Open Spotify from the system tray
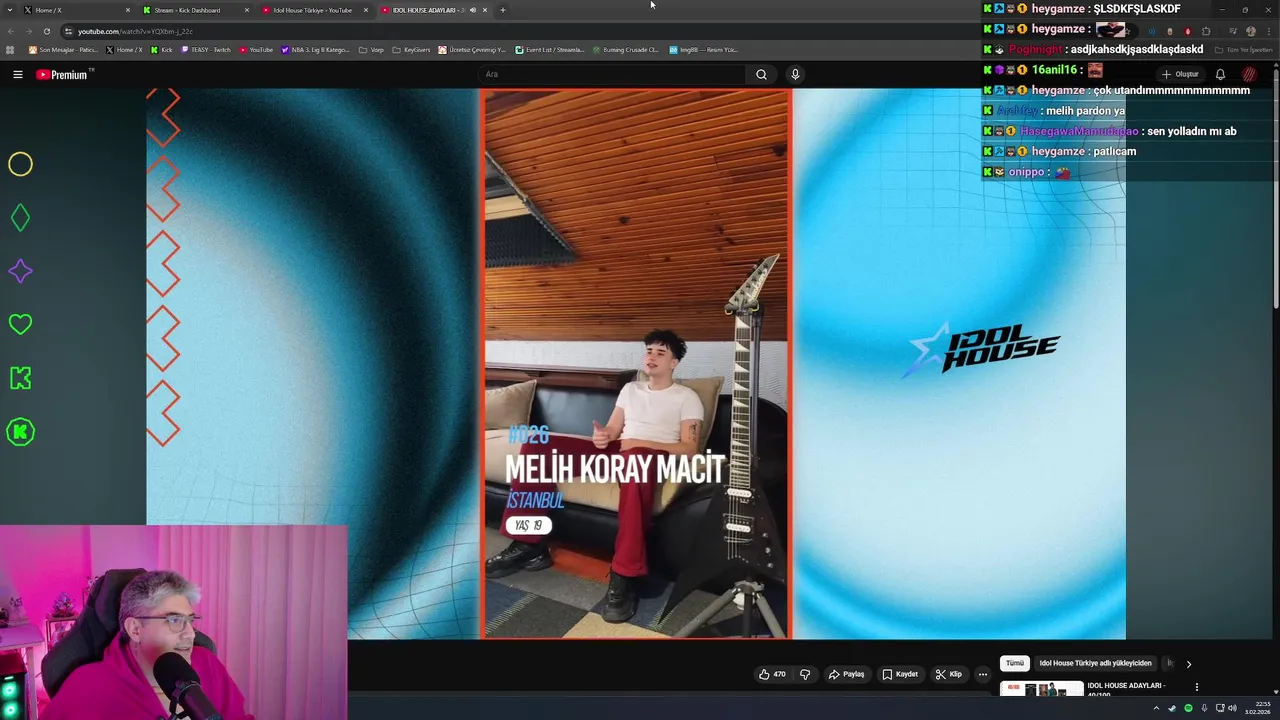The height and width of the screenshot is (720, 1280). coord(1188,708)
